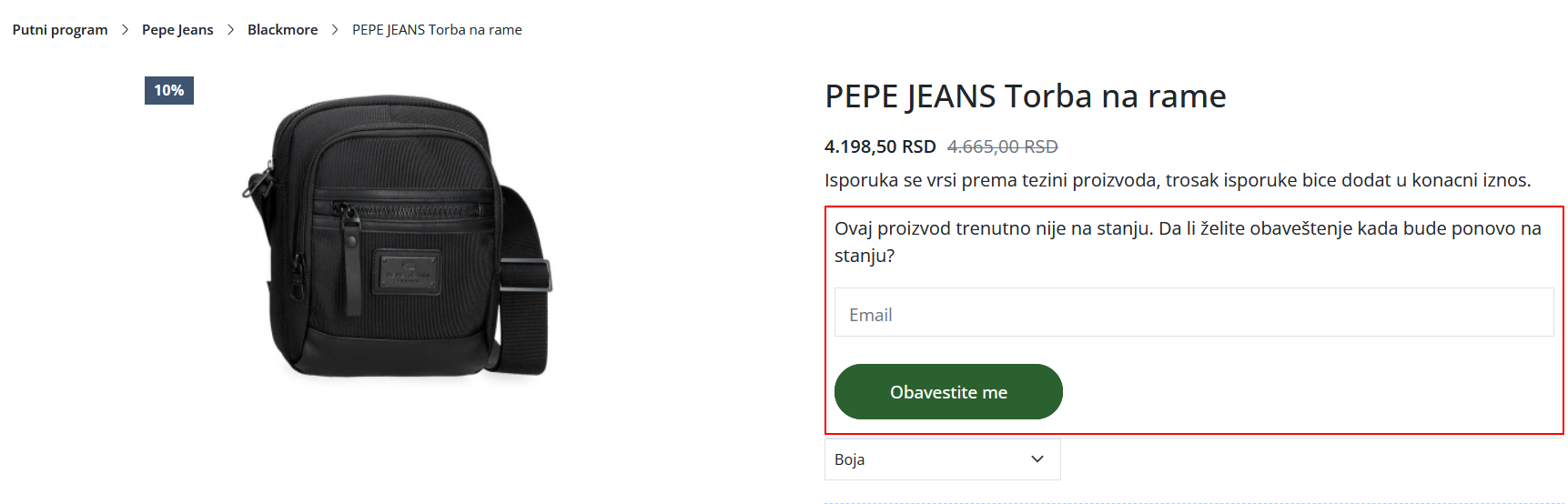
Task: Expand the Boja color selector
Action: 942,459
